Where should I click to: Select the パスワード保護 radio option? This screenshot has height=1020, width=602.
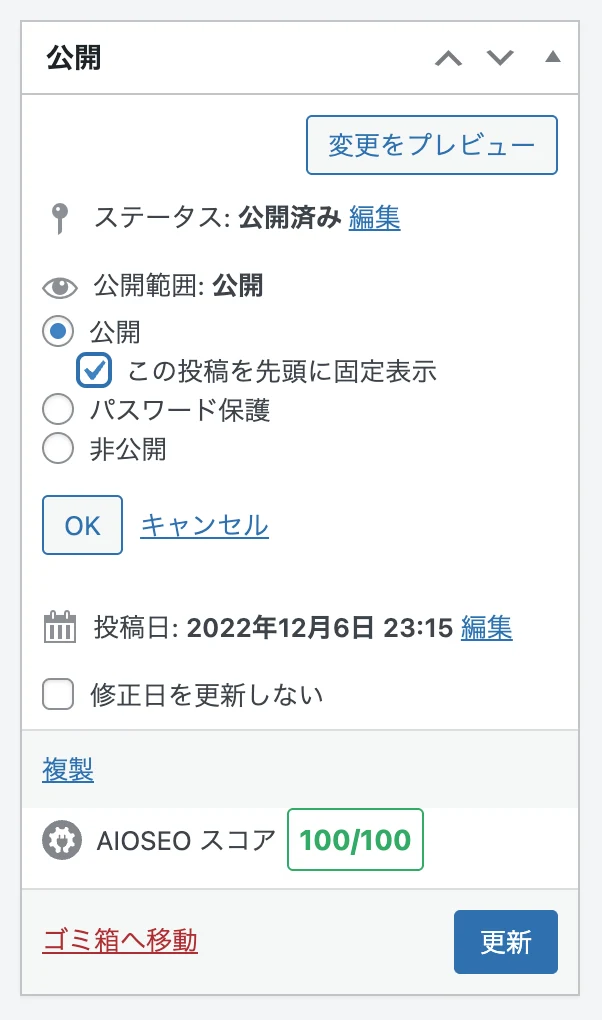[x=58, y=409]
